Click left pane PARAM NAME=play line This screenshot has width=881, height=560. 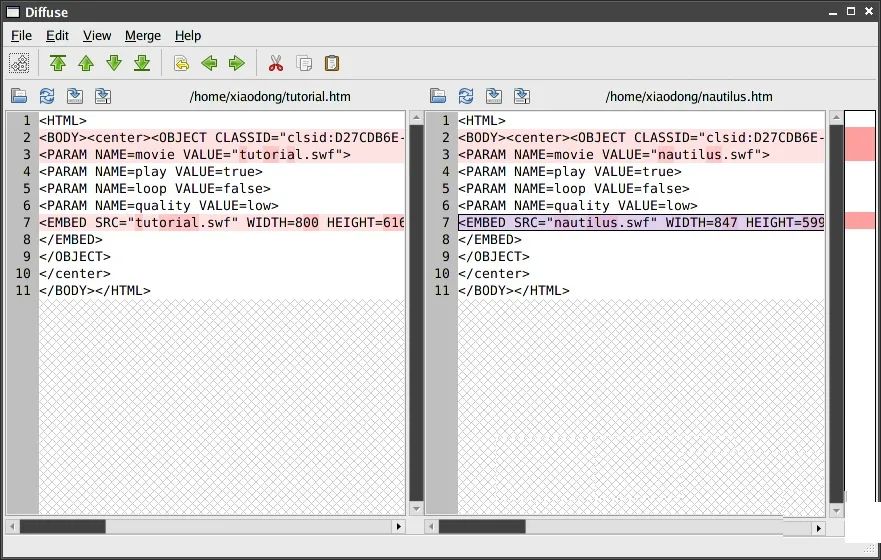pos(222,171)
